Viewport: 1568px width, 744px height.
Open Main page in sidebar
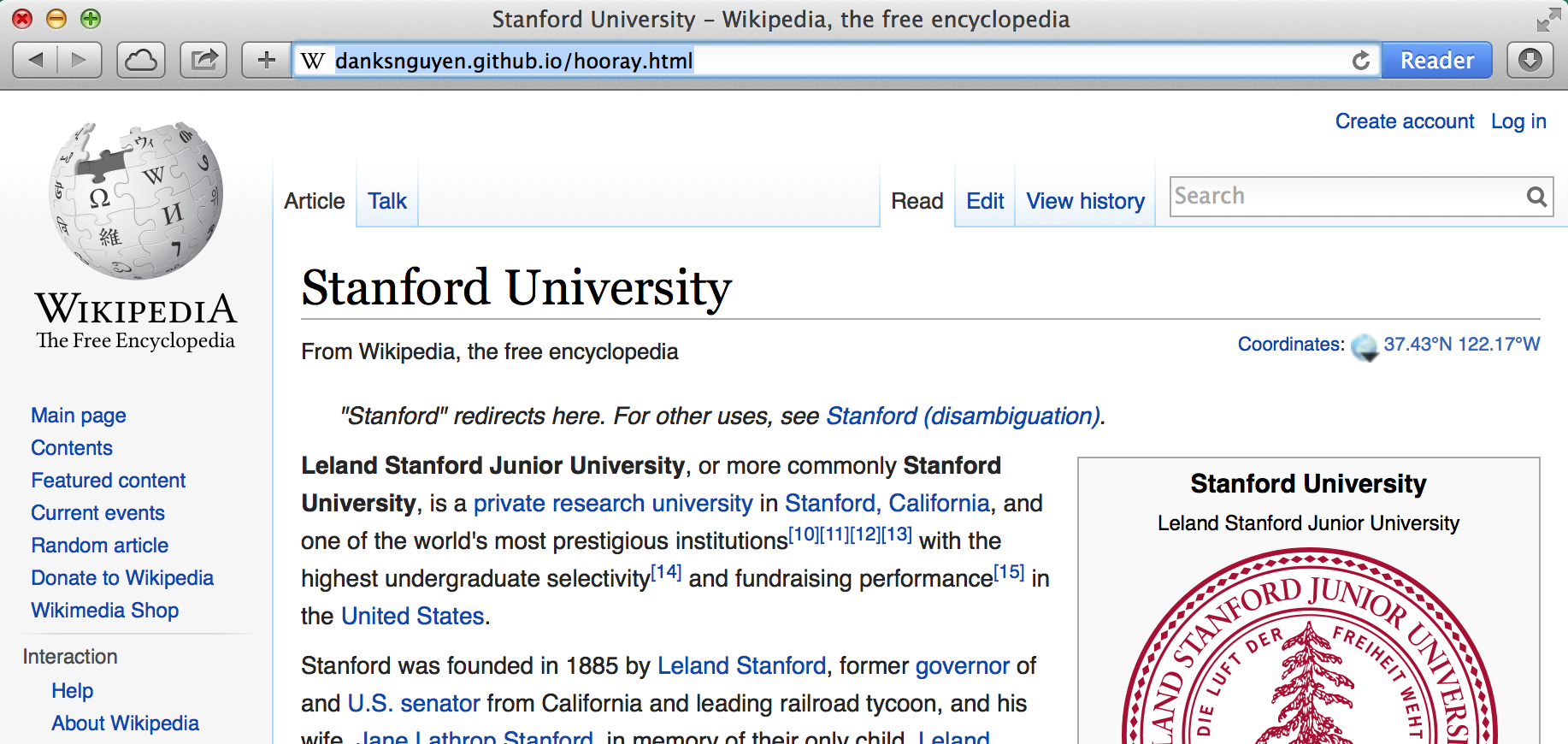click(x=79, y=416)
